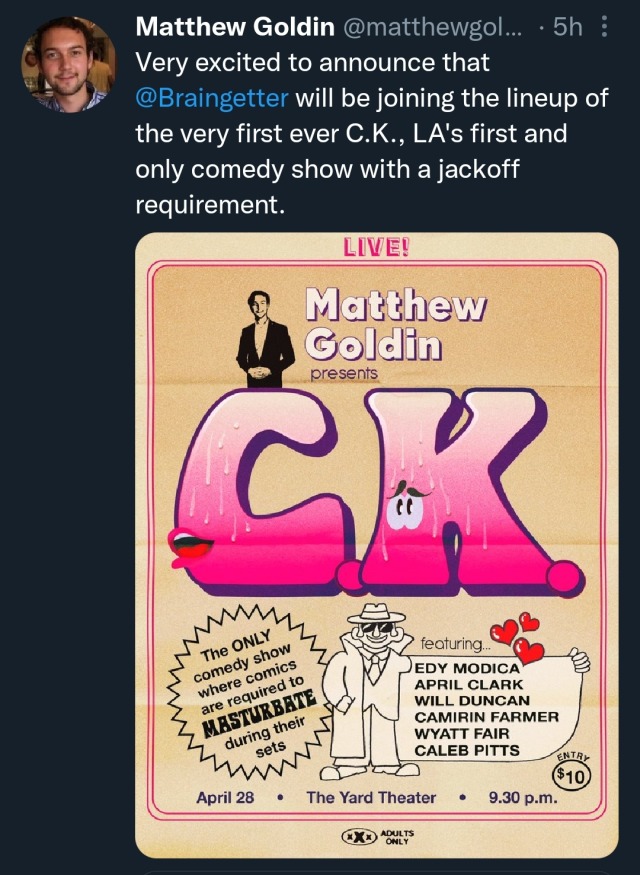Click The Yard Theater venue text
Screen dimensions: 640x875
point(371,797)
